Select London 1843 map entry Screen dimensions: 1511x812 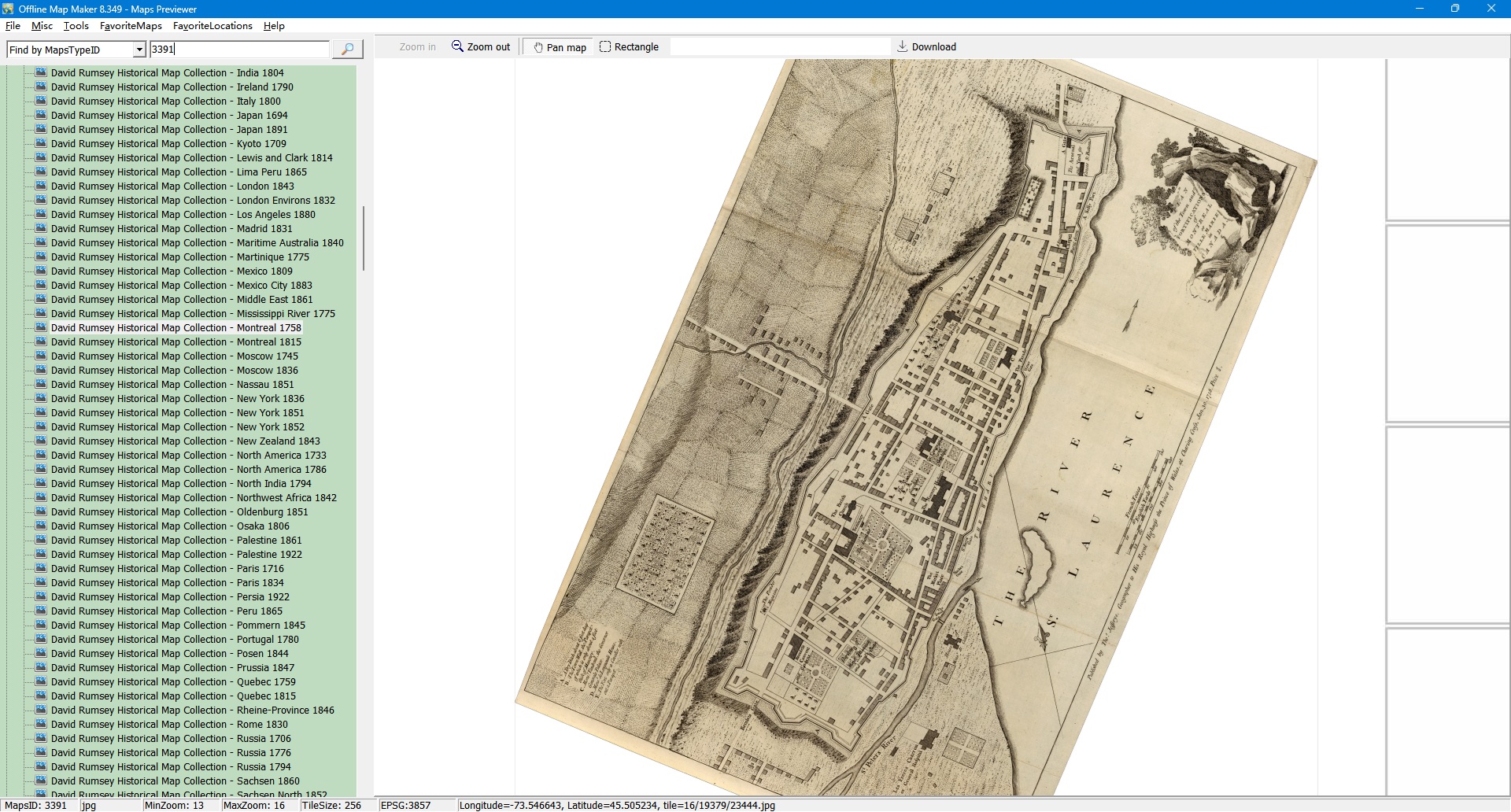pos(172,186)
